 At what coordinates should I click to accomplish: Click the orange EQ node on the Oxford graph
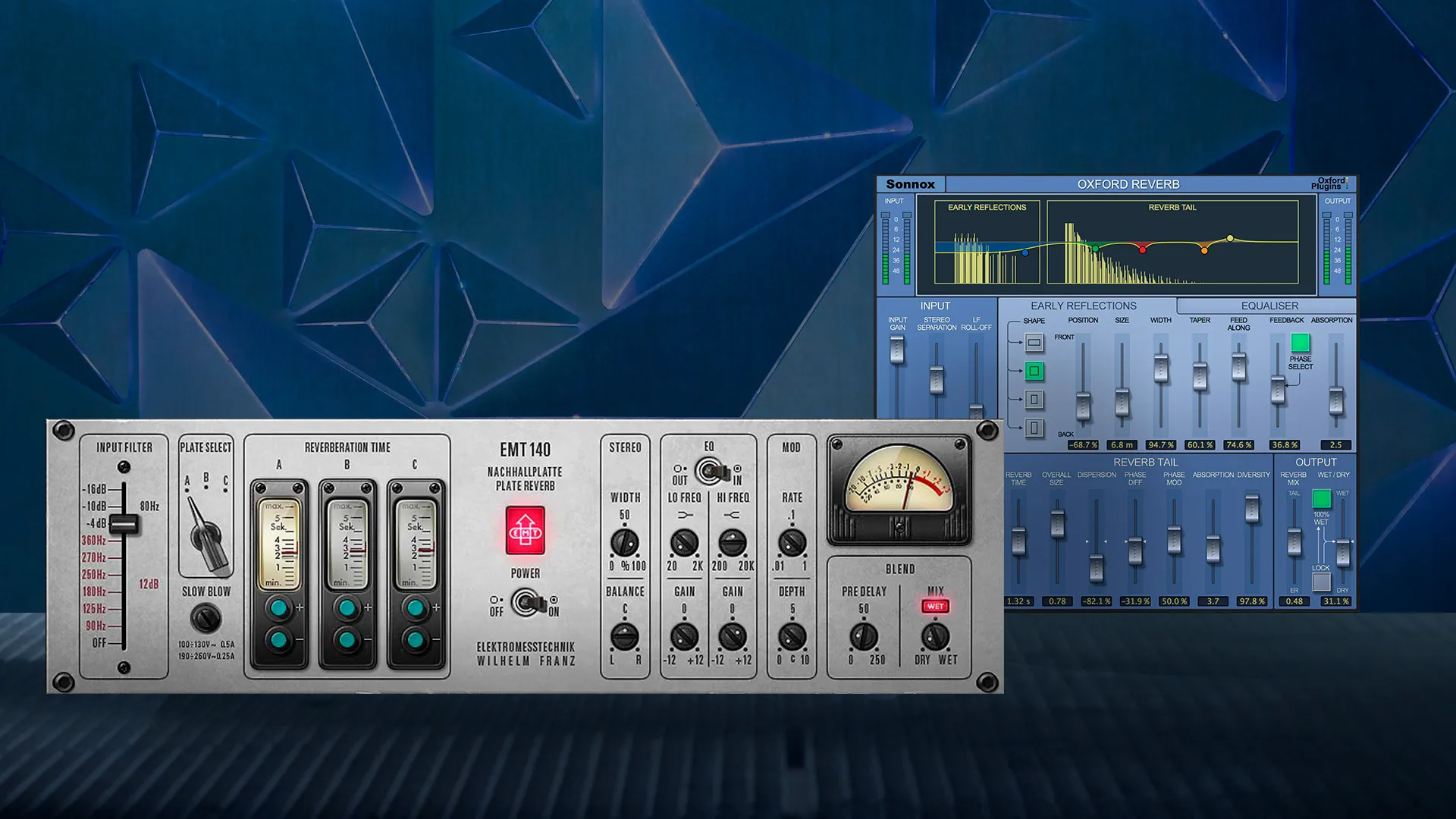click(x=1204, y=249)
